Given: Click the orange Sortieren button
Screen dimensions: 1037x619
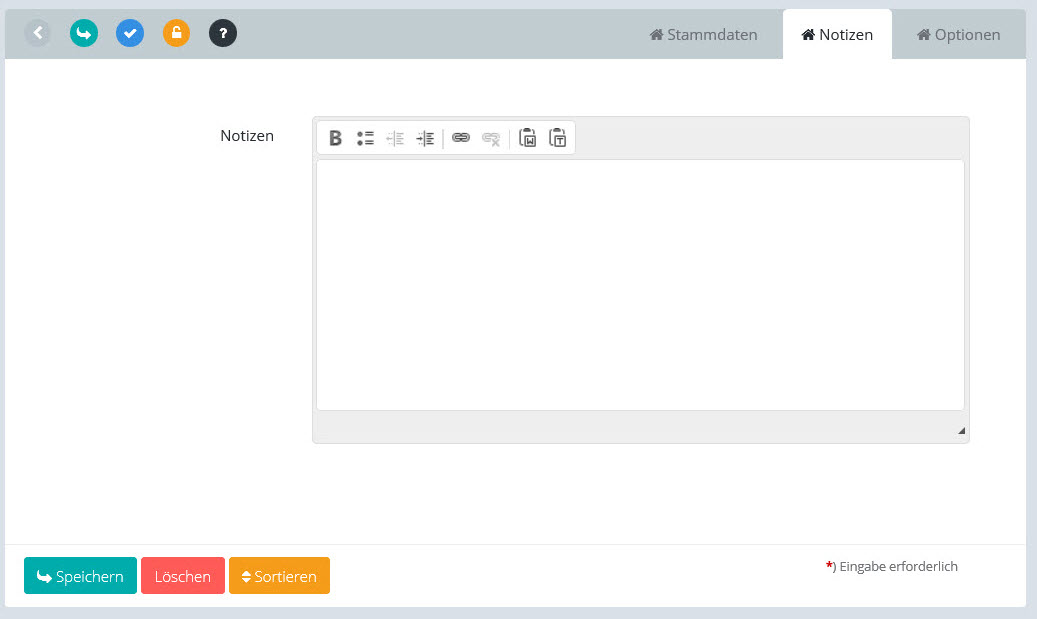Looking at the screenshot, I should pos(279,576).
